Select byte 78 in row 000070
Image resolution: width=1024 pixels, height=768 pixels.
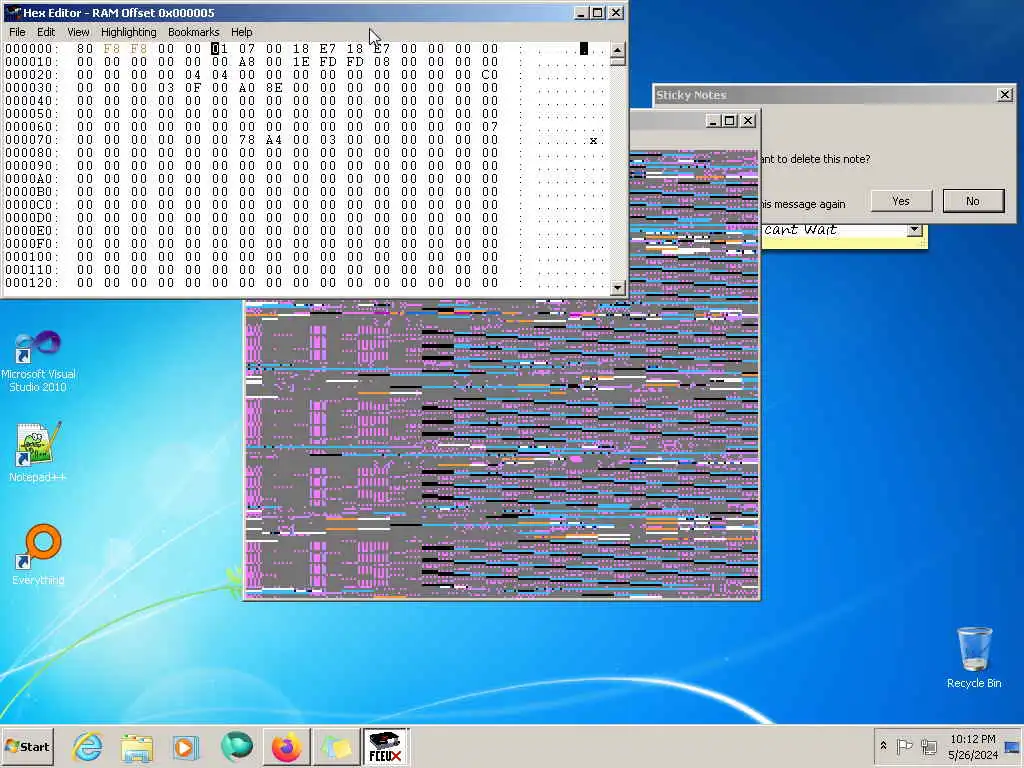coord(247,140)
